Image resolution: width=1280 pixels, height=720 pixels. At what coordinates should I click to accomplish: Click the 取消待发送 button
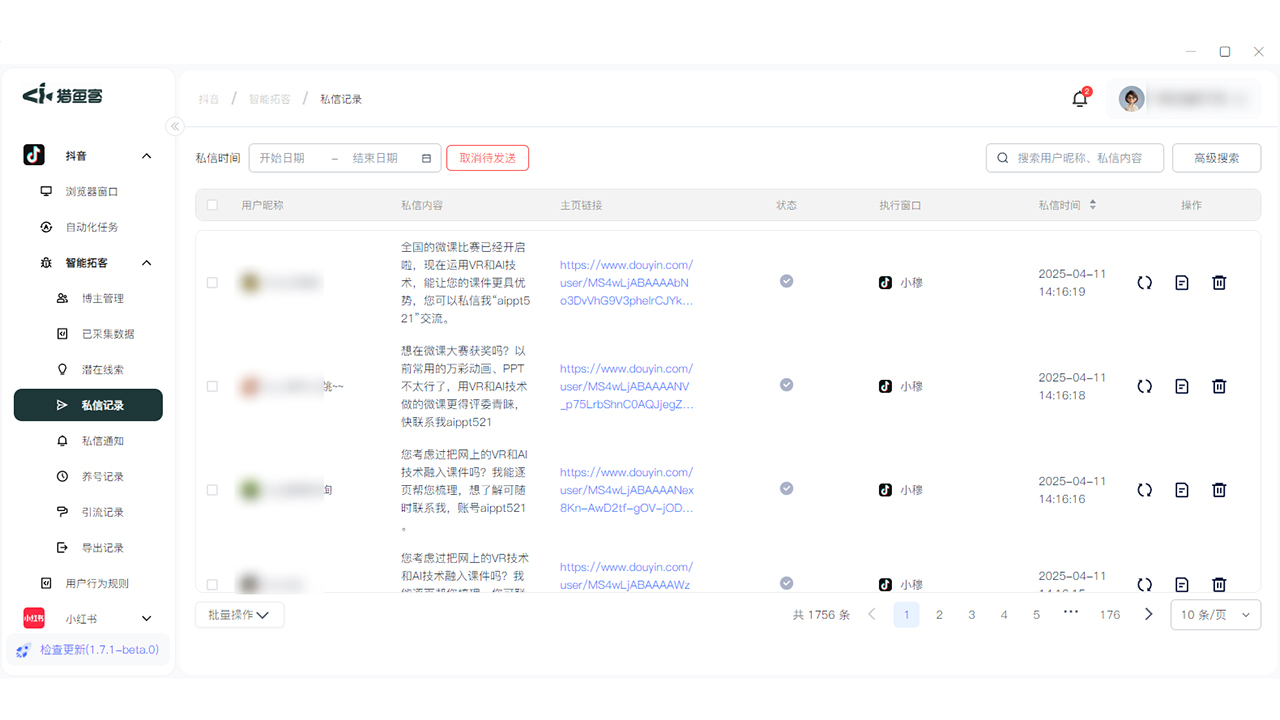coord(487,158)
